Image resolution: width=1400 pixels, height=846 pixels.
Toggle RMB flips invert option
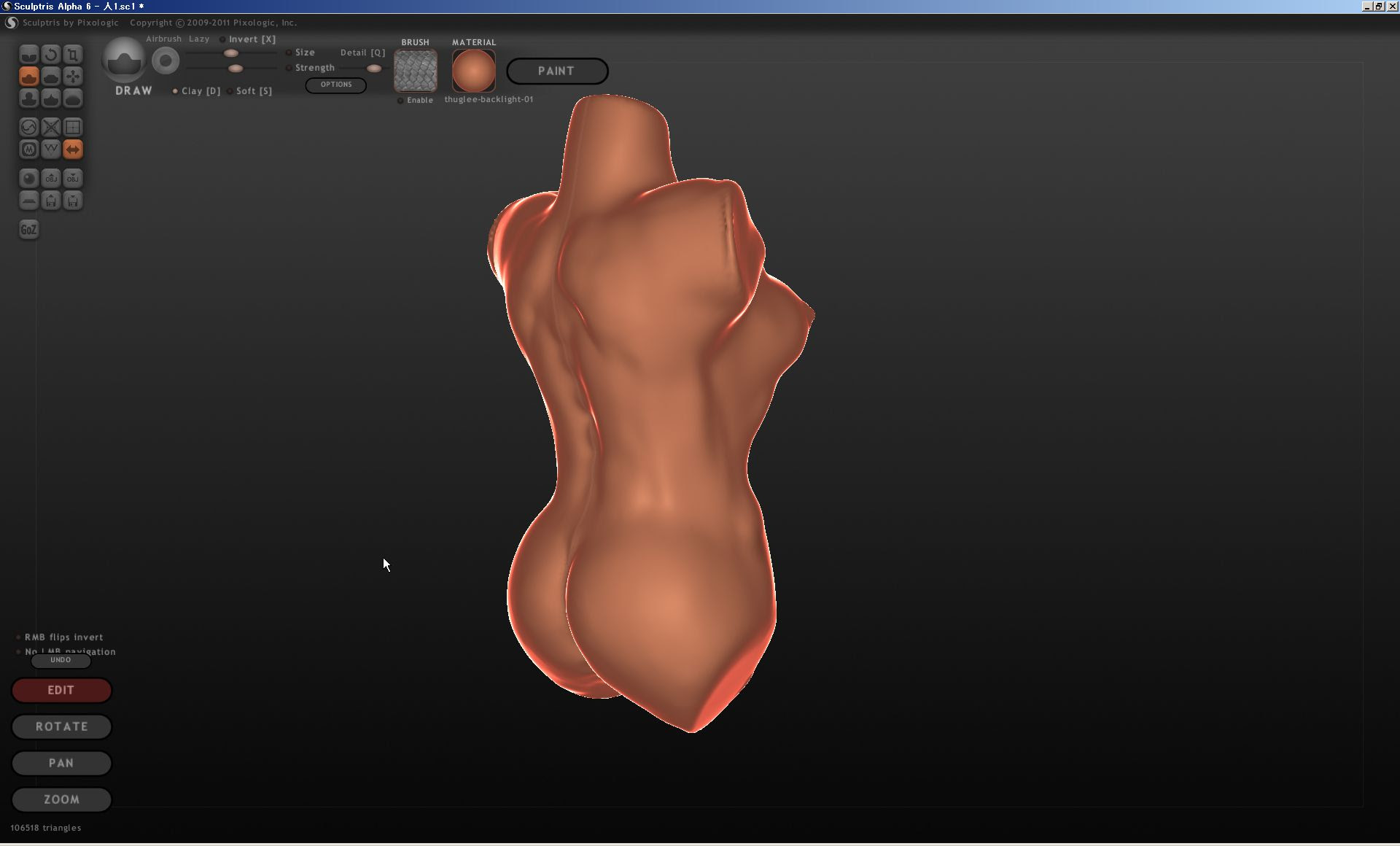(x=61, y=637)
